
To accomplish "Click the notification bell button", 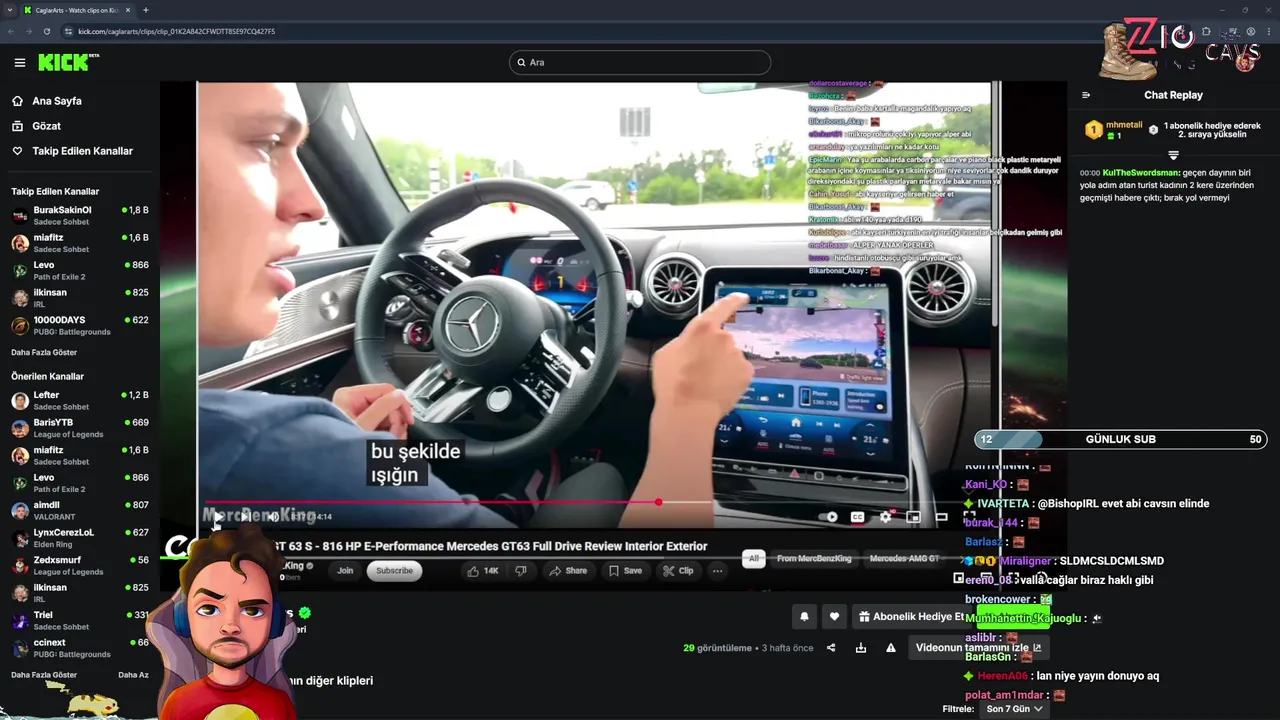I will pyautogui.click(x=804, y=617).
